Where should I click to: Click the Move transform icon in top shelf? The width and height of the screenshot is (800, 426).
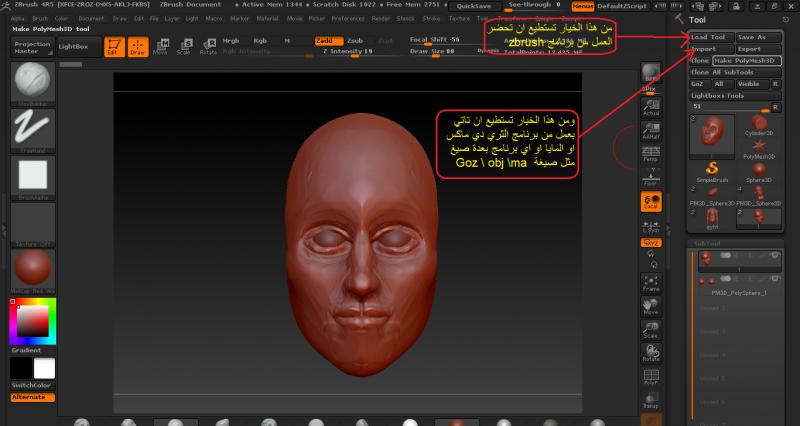click(161, 46)
